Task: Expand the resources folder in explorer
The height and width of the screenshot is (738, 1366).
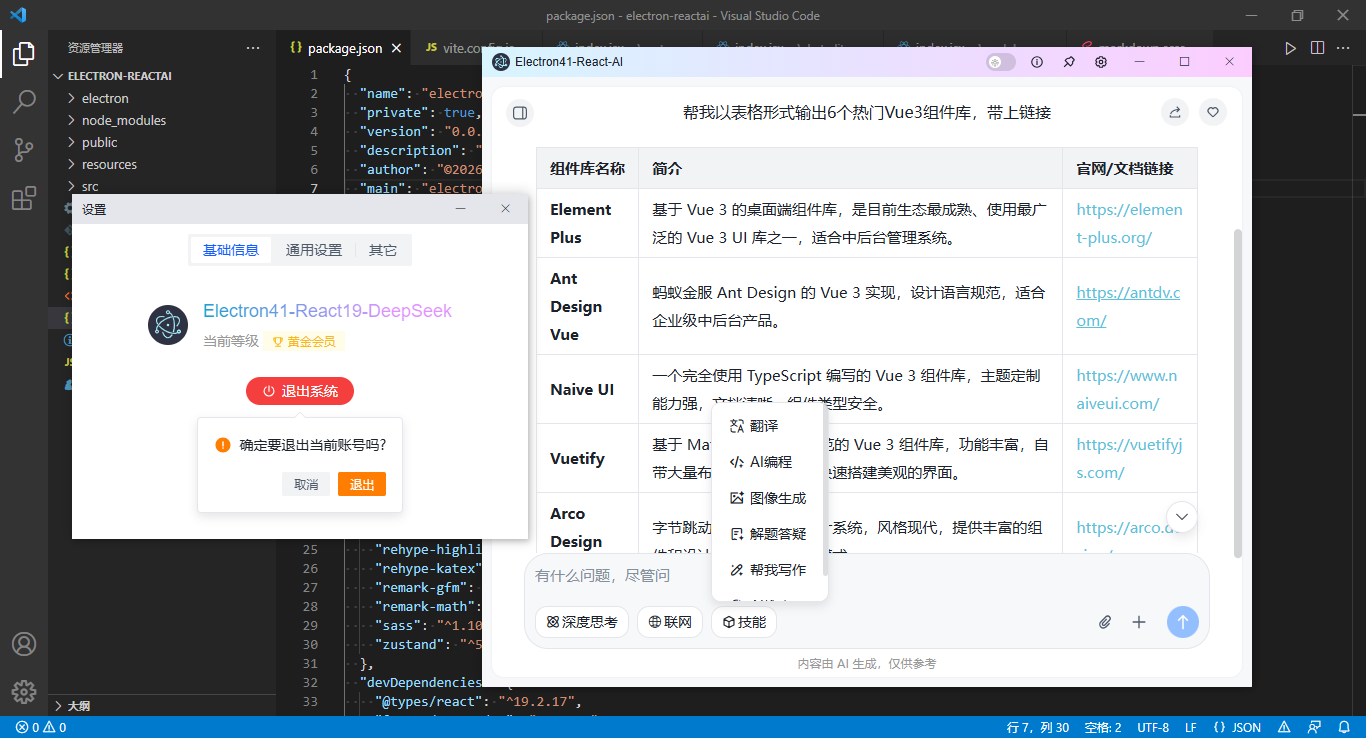Action: tap(162, 164)
